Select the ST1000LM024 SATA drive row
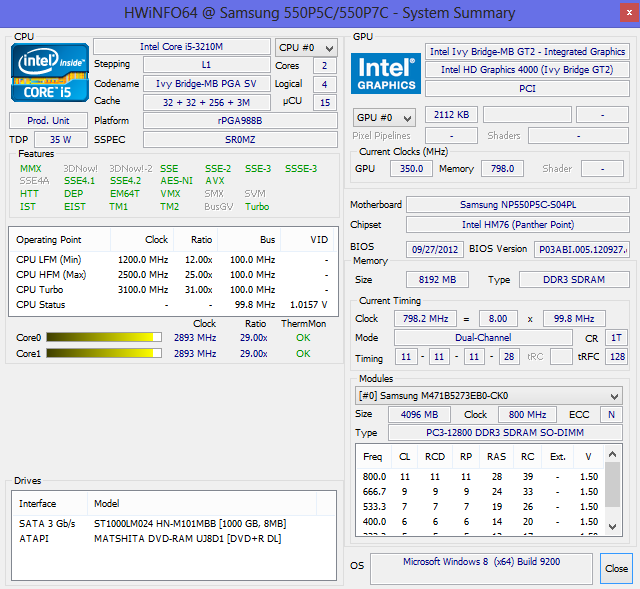Viewport: 640px width, 589px height. pos(174,523)
